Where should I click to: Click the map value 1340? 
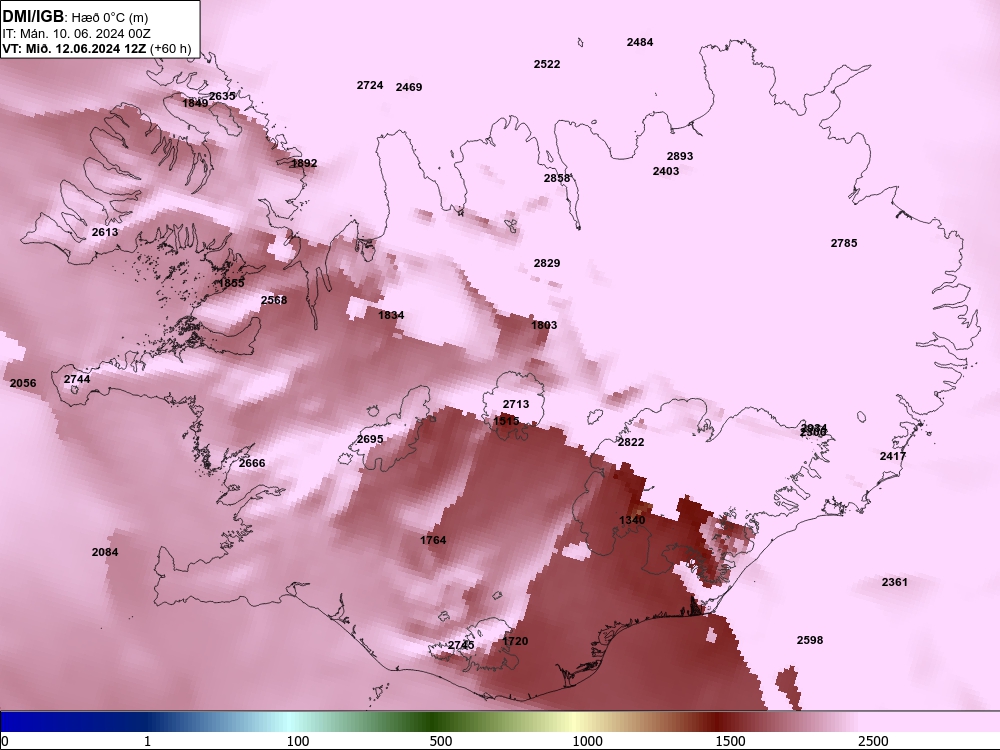(x=632, y=520)
